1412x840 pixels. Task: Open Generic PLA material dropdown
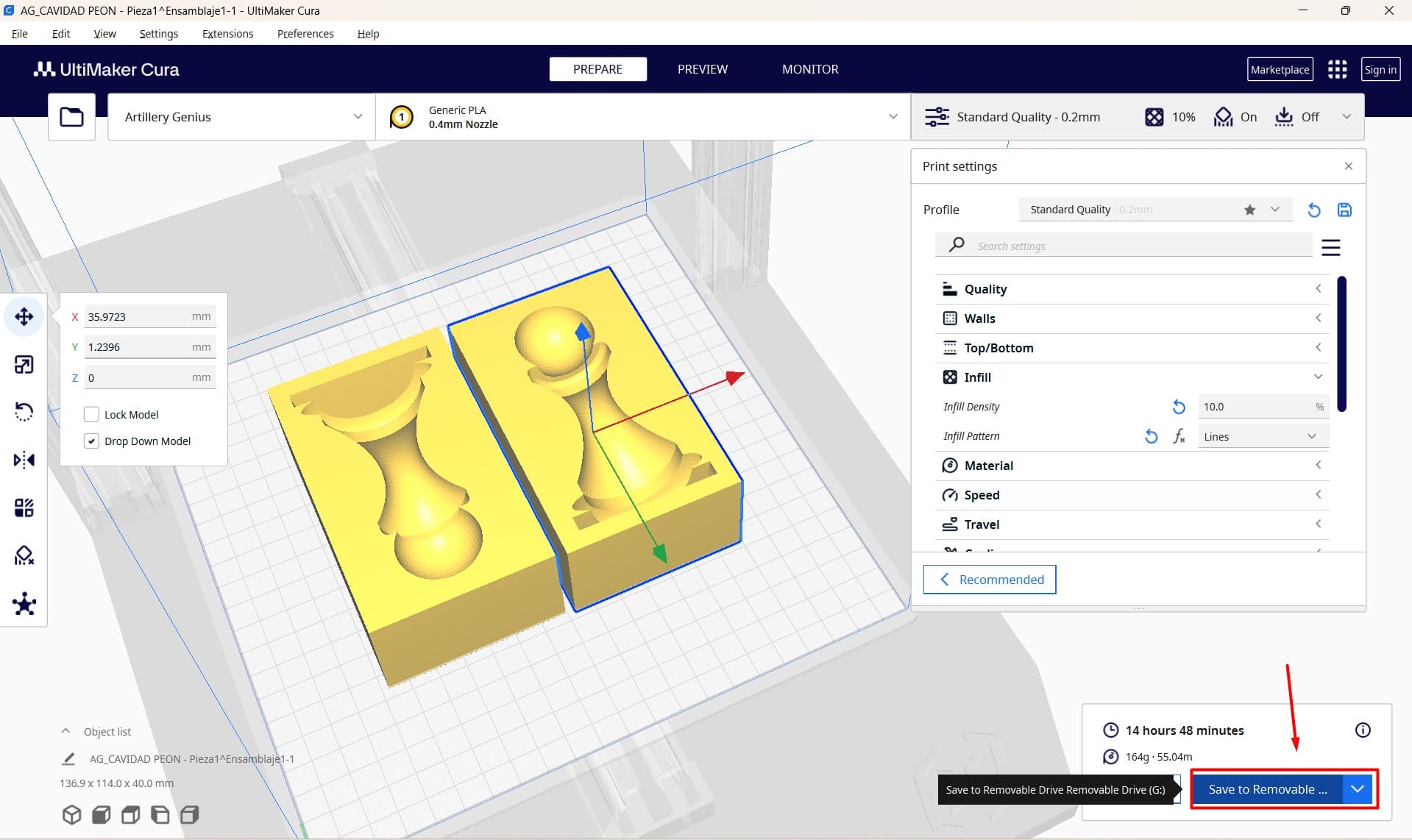pyautogui.click(x=643, y=116)
